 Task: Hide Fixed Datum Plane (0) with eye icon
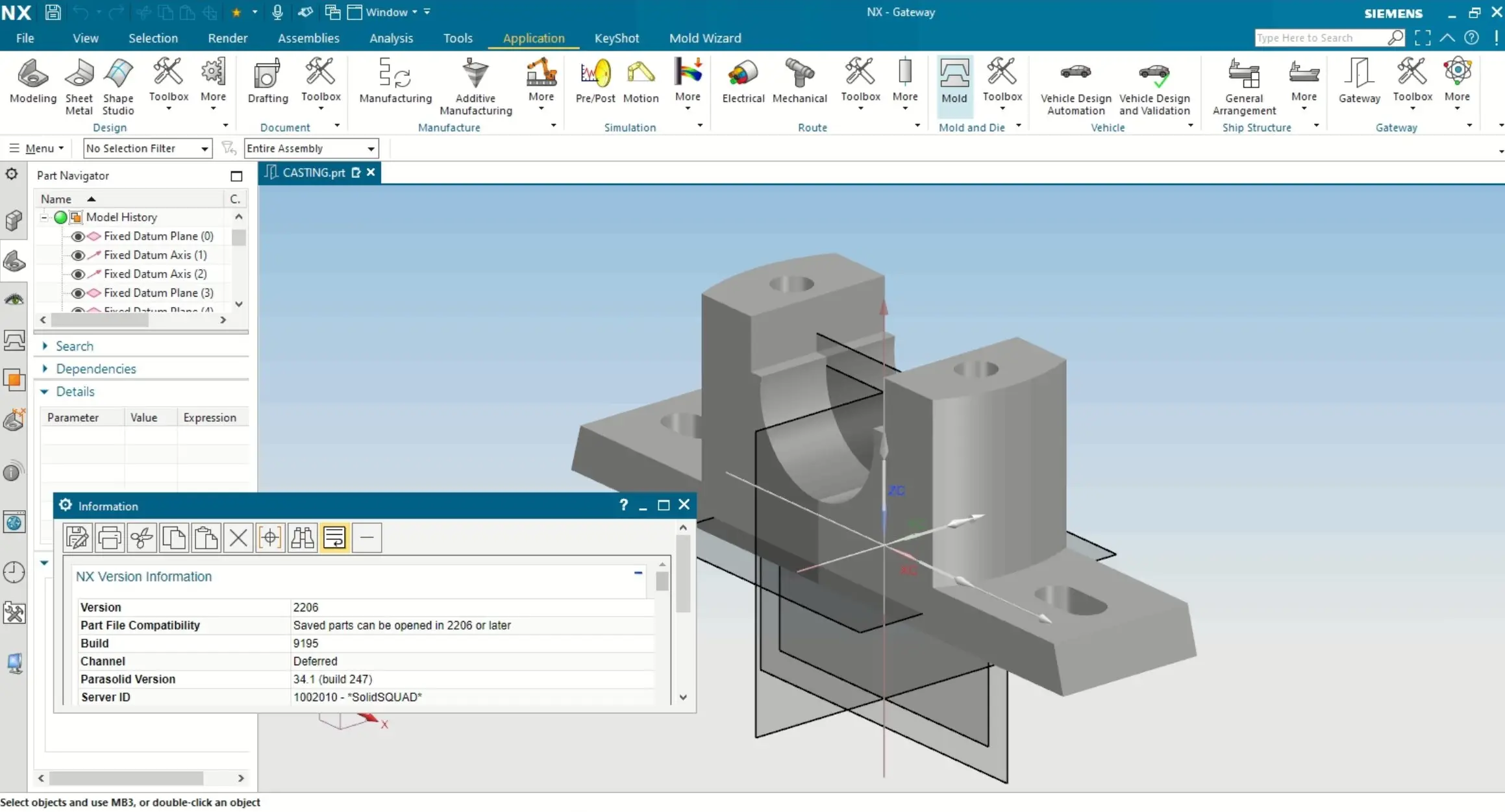78,236
